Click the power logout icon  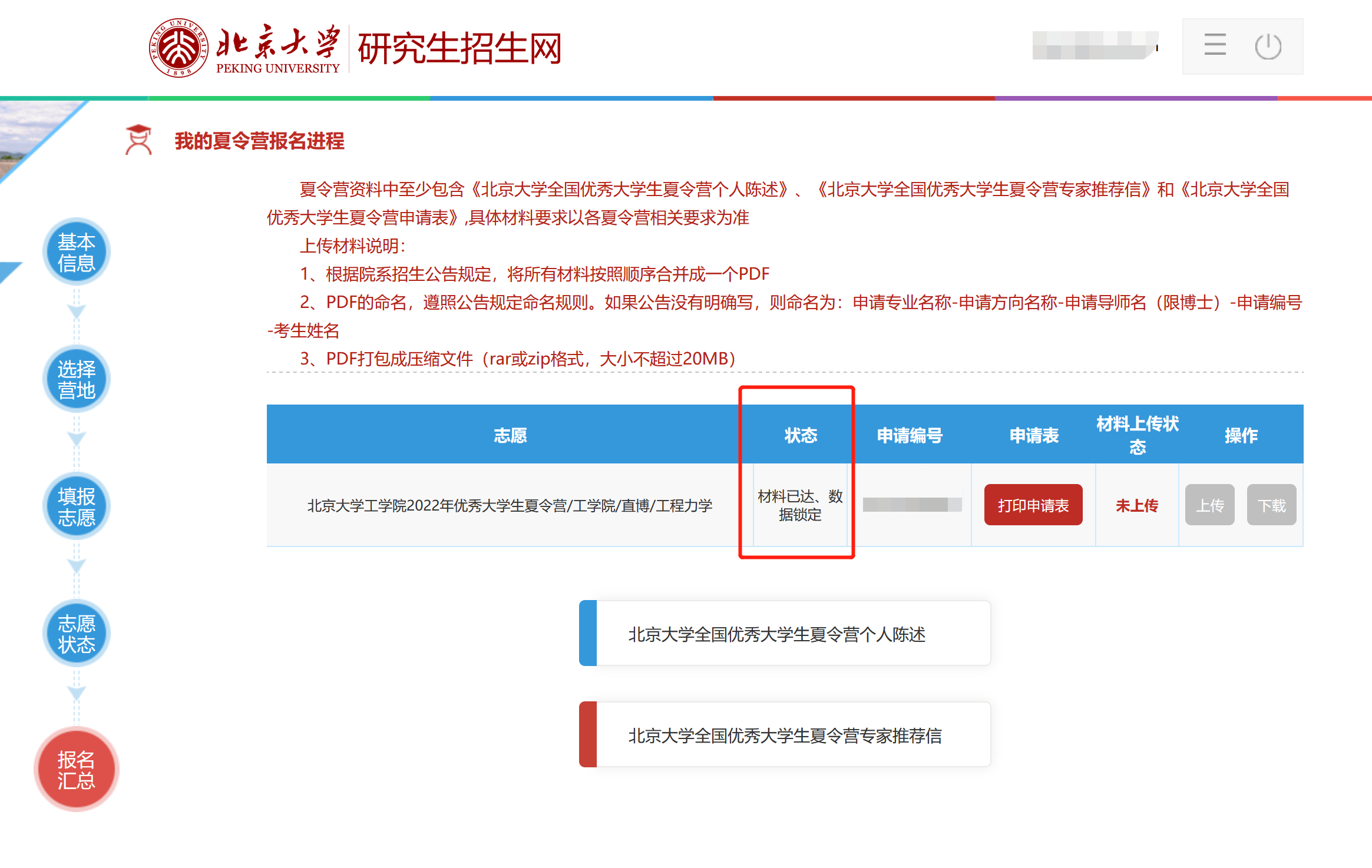[x=1268, y=47]
